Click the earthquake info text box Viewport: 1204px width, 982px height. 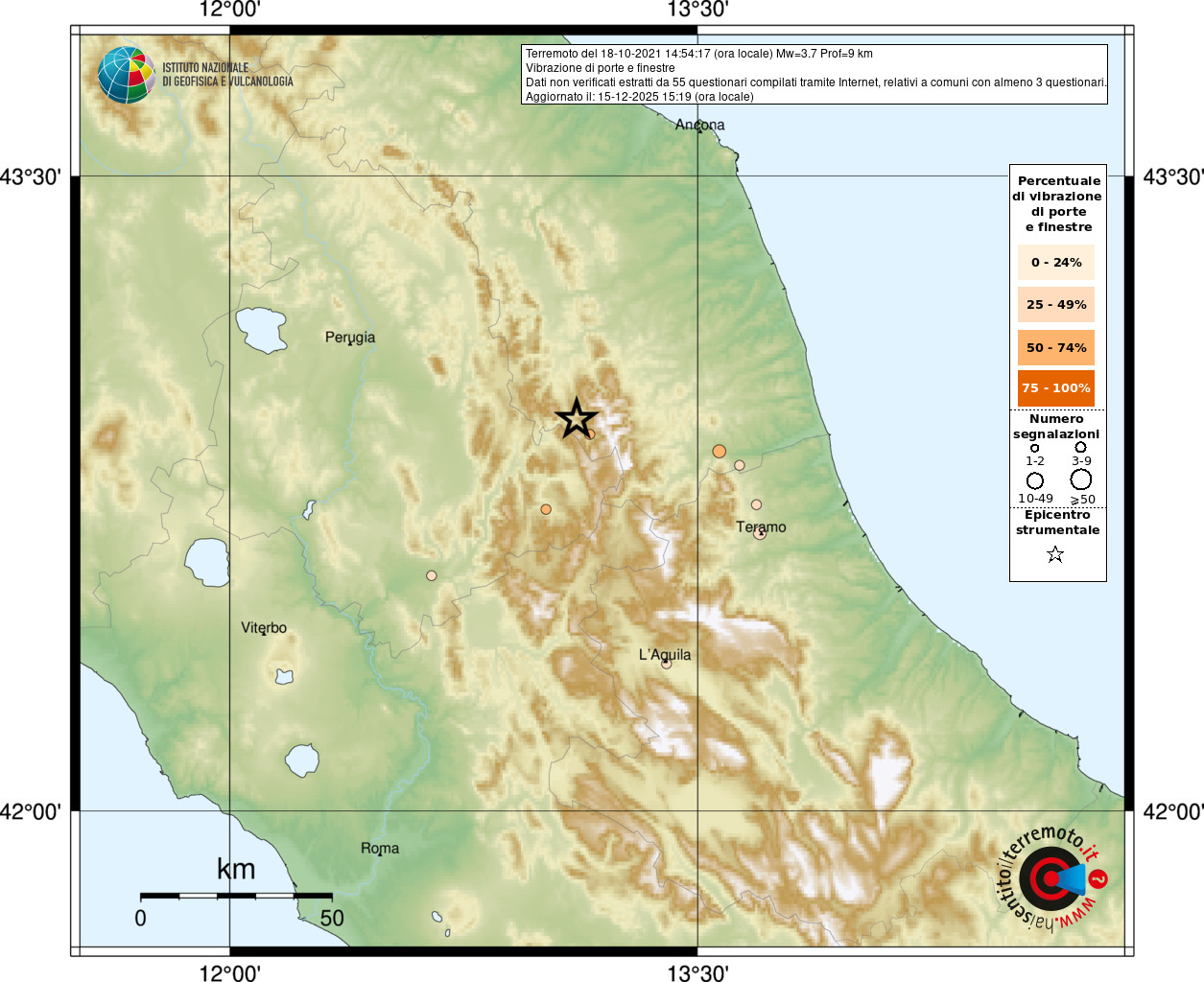(814, 75)
